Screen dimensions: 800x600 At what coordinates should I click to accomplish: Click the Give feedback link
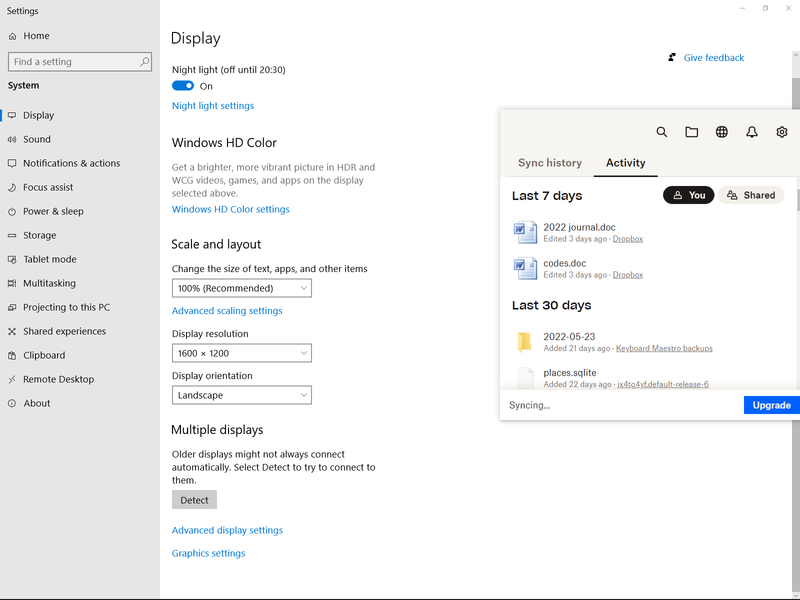[x=714, y=58]
